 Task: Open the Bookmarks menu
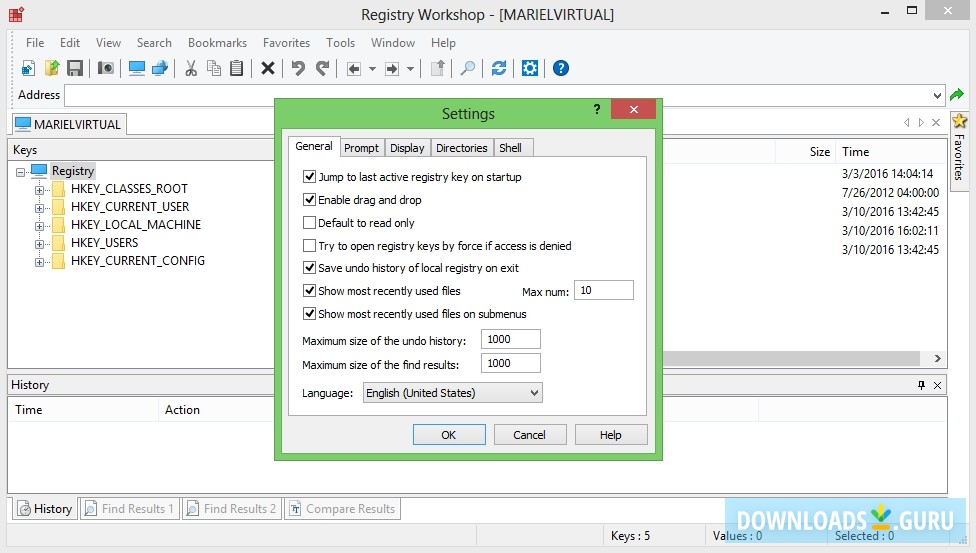point(217,43)
